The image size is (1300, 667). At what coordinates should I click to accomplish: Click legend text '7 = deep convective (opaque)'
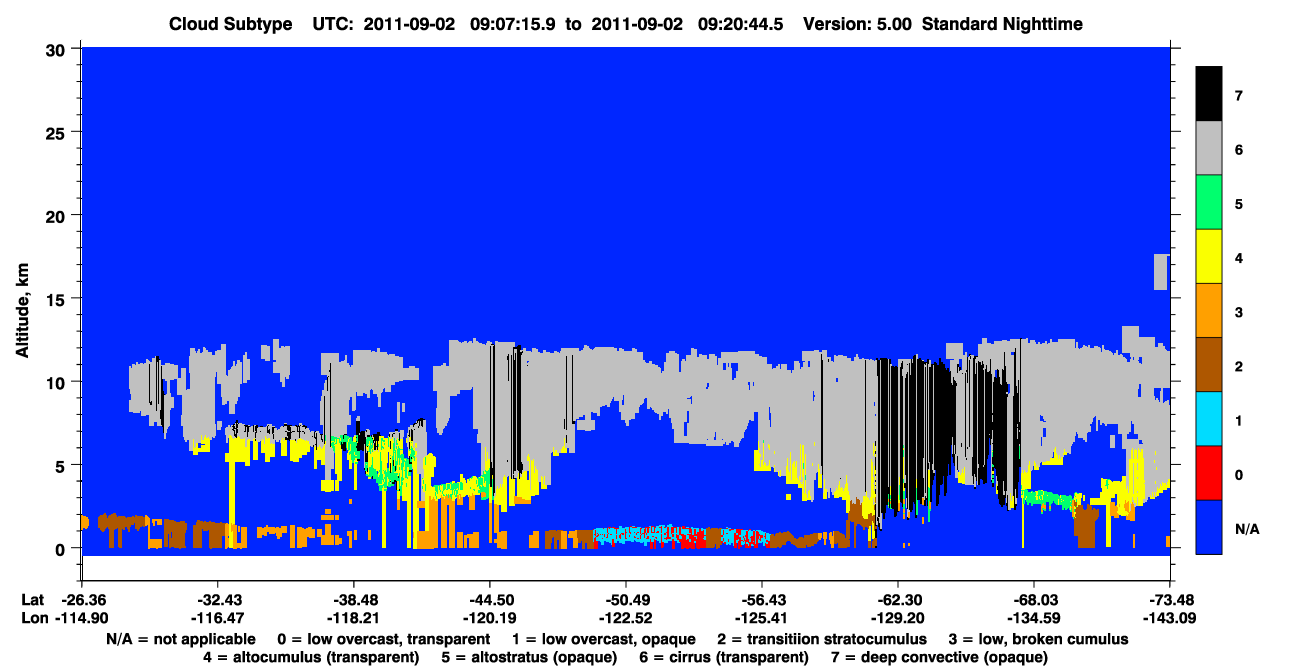(940, 657)
